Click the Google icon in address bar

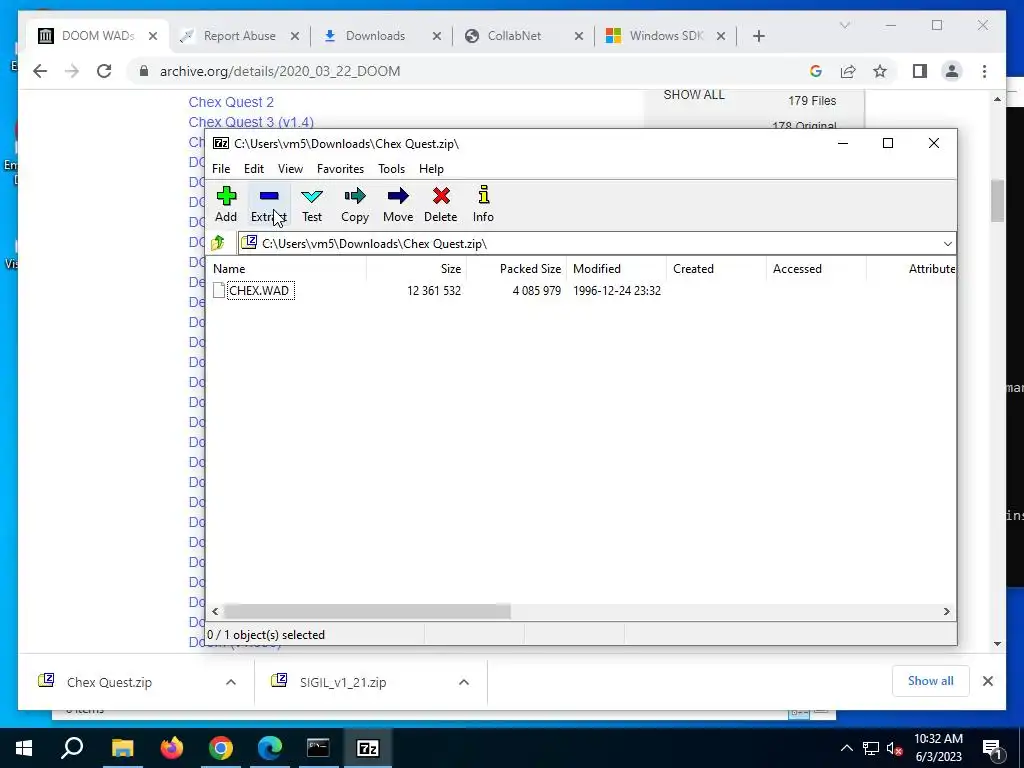816,71
